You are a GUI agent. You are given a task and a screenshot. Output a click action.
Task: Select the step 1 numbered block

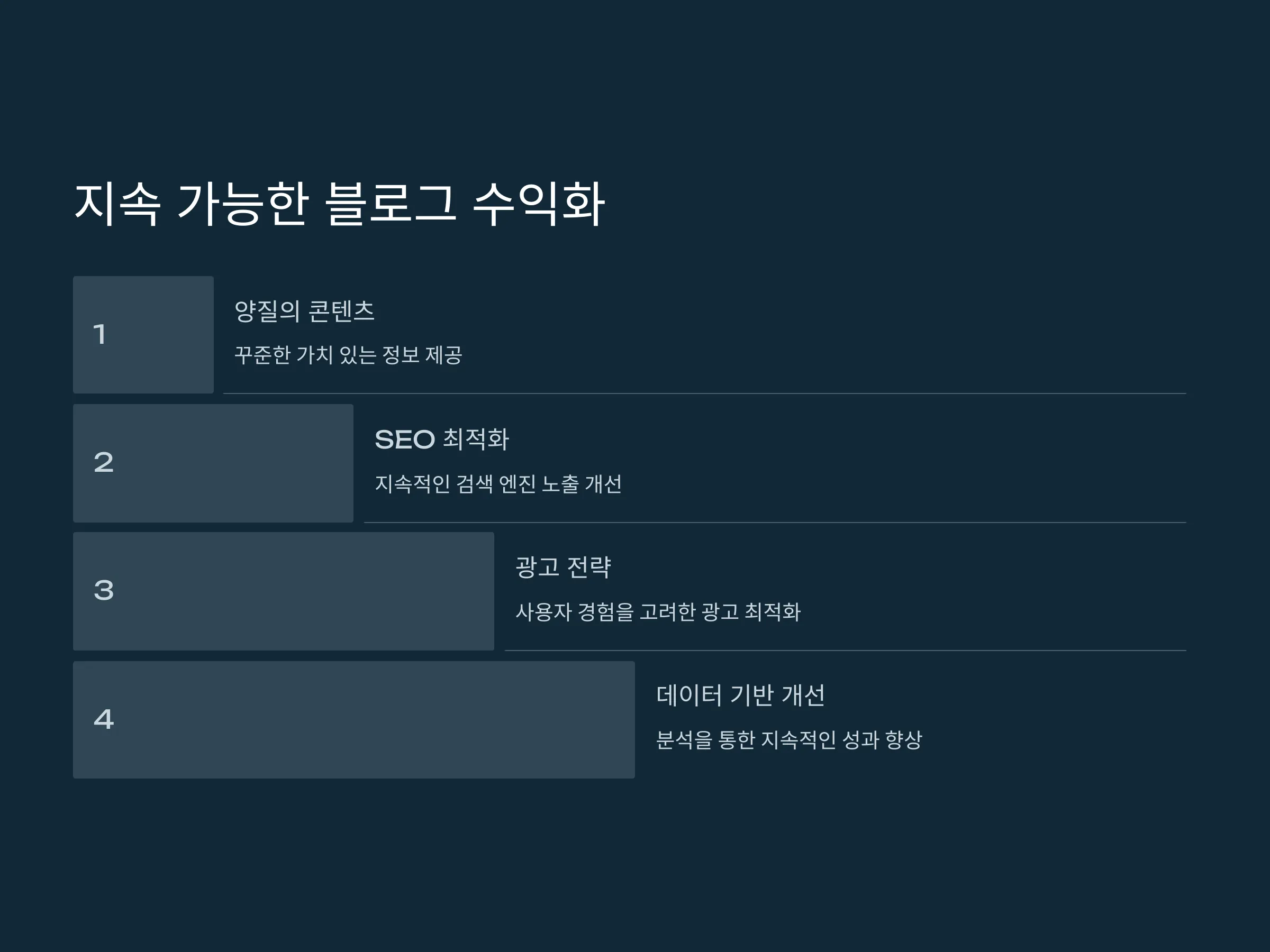pos(143,335)
